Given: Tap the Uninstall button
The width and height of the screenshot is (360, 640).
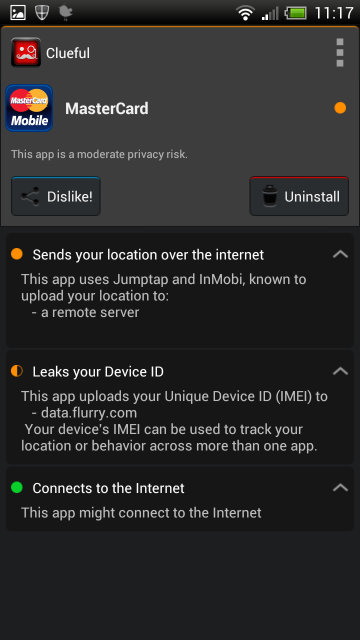Looking at the screenshot, I should pyautogui.click(x=299, y=196).
